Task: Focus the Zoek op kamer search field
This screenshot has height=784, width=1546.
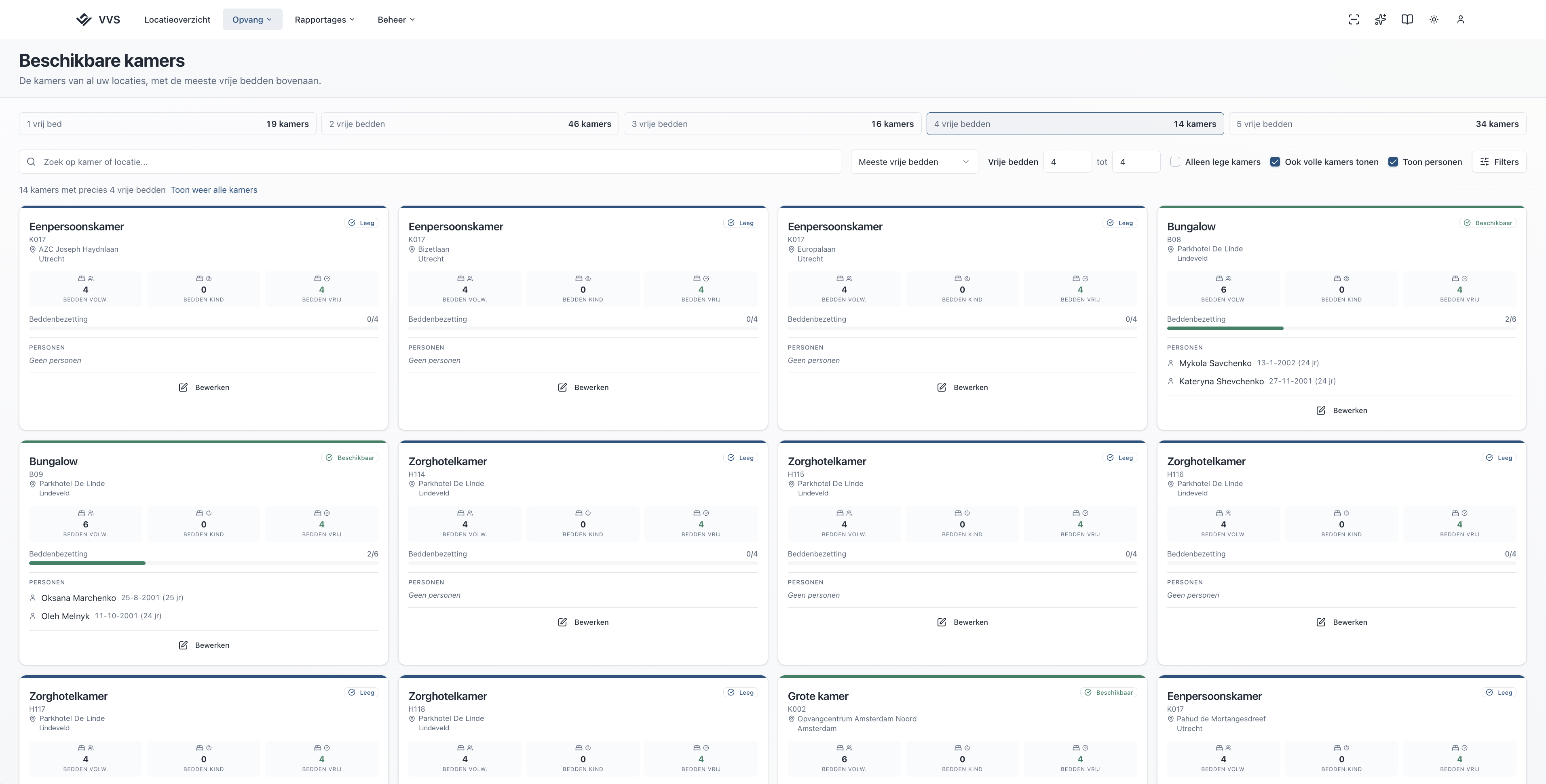Action: tap(430, 162)
